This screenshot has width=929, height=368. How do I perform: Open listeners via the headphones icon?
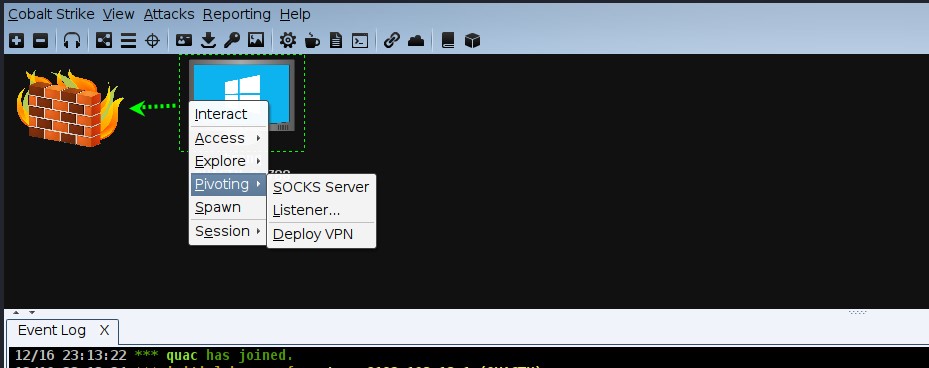(x=72, y=40)
